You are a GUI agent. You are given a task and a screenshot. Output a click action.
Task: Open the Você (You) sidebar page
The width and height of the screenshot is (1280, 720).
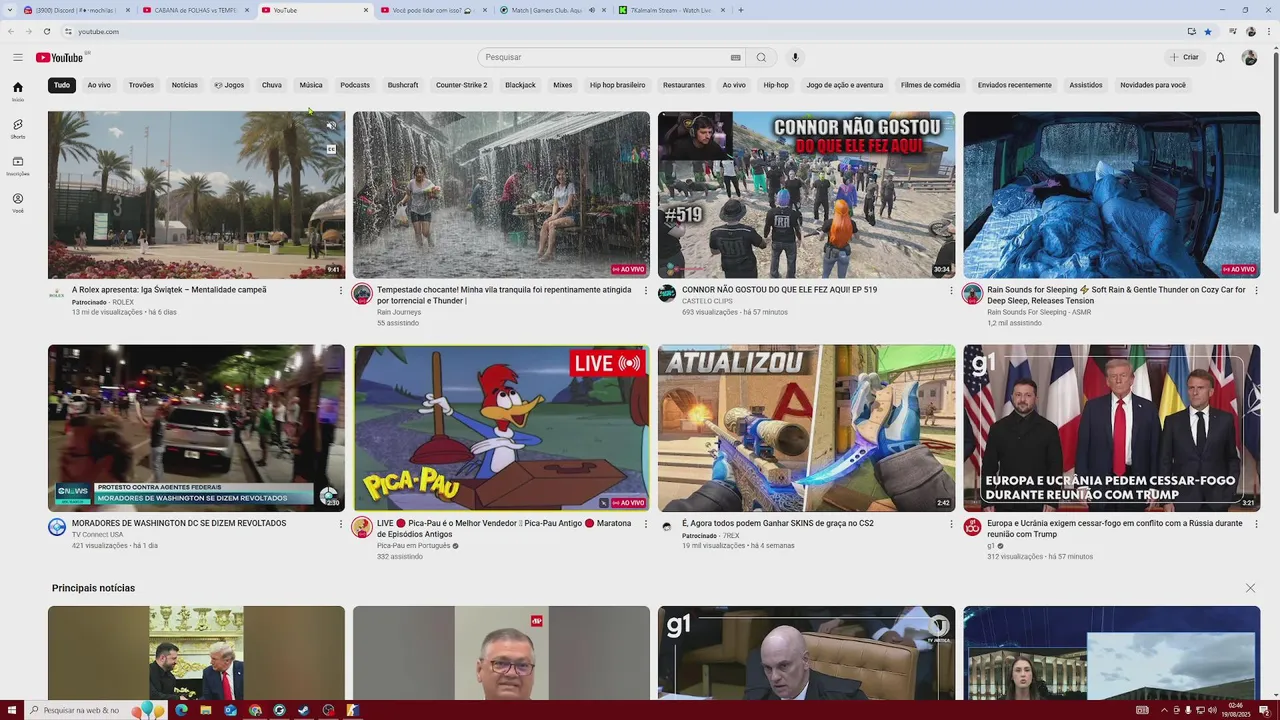tap(18, 202)
